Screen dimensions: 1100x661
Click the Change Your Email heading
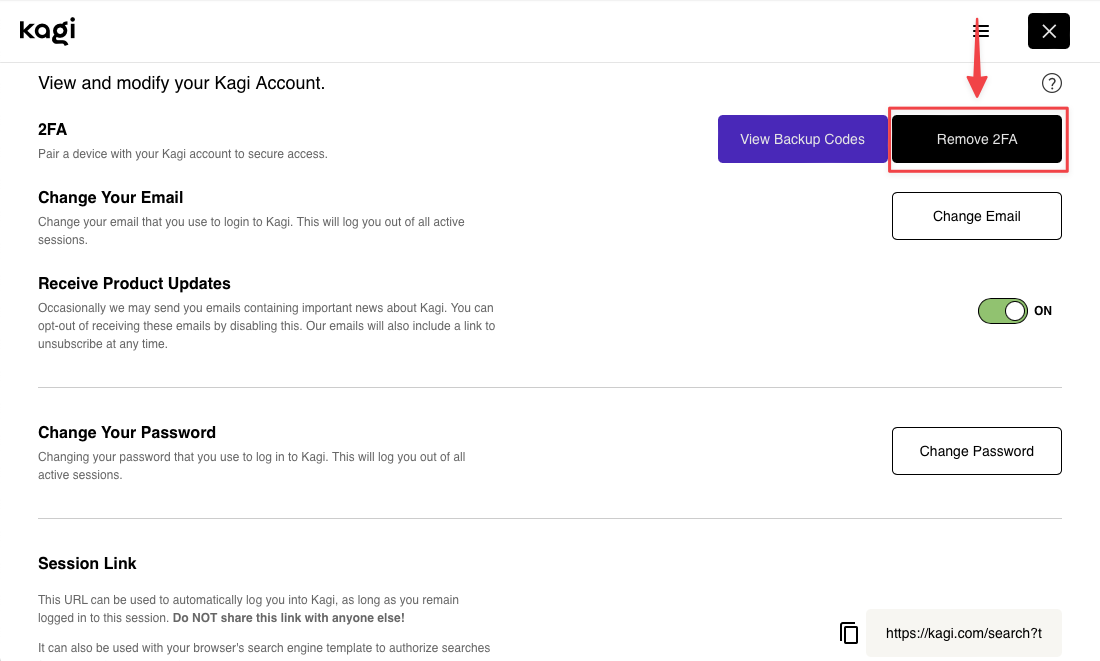point(110,197)
